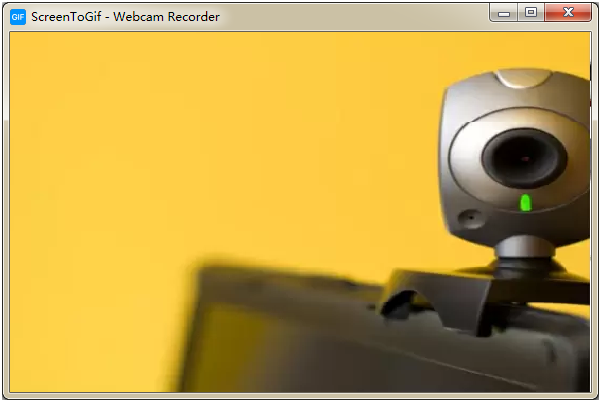The width and height of the screenshot is (601, 402).
Task: Click the webcam video preview area
Action: pos(300,212)
